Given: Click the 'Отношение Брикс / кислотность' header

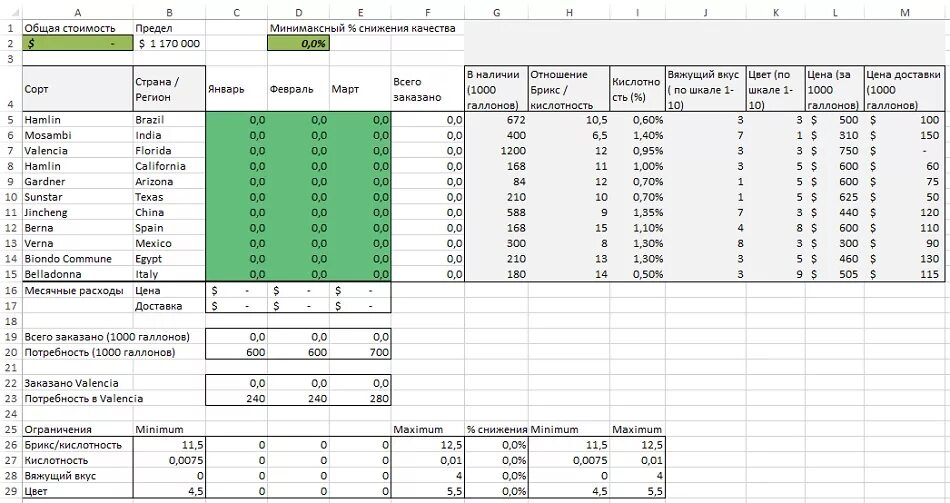Looking at the screenshot, I should pos(569,89).
